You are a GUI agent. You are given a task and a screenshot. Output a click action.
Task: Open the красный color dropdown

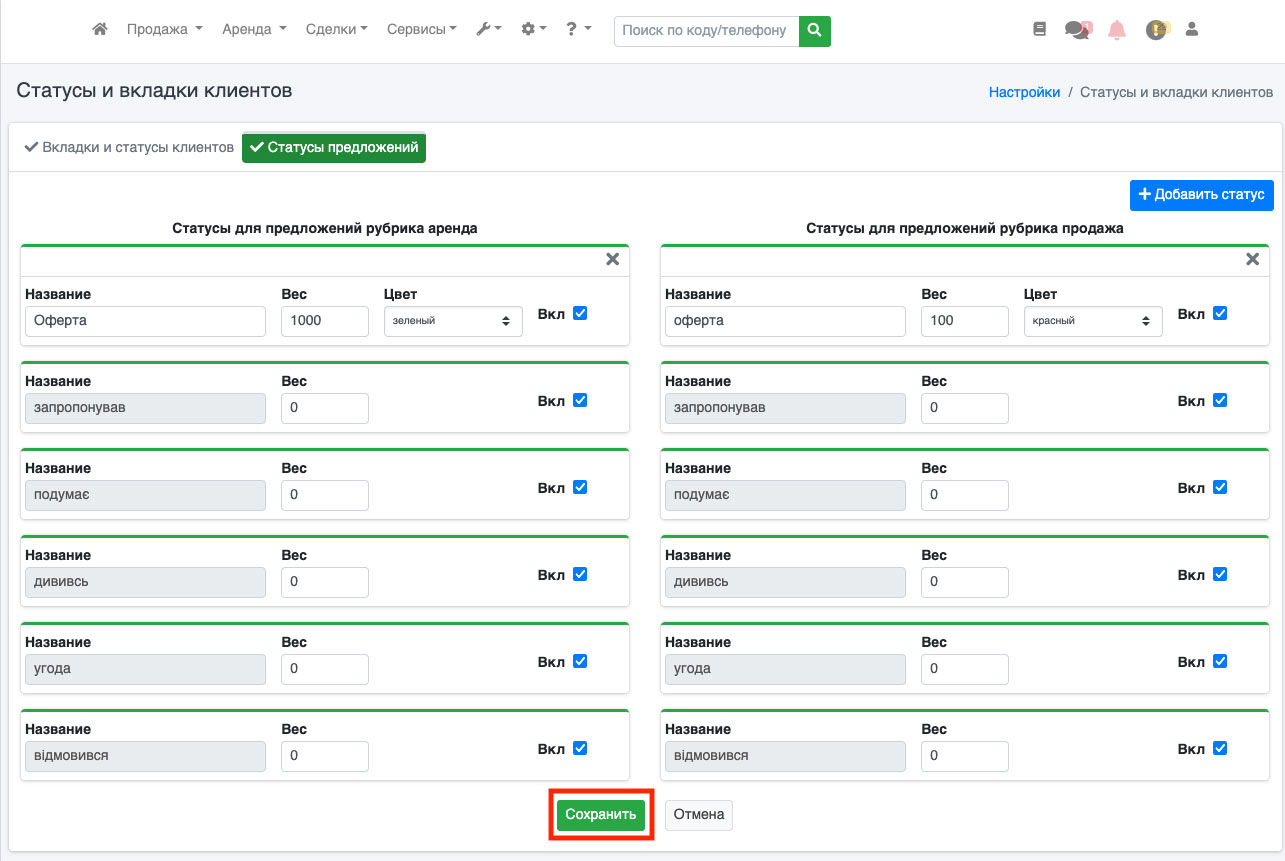click(1092, 321)
